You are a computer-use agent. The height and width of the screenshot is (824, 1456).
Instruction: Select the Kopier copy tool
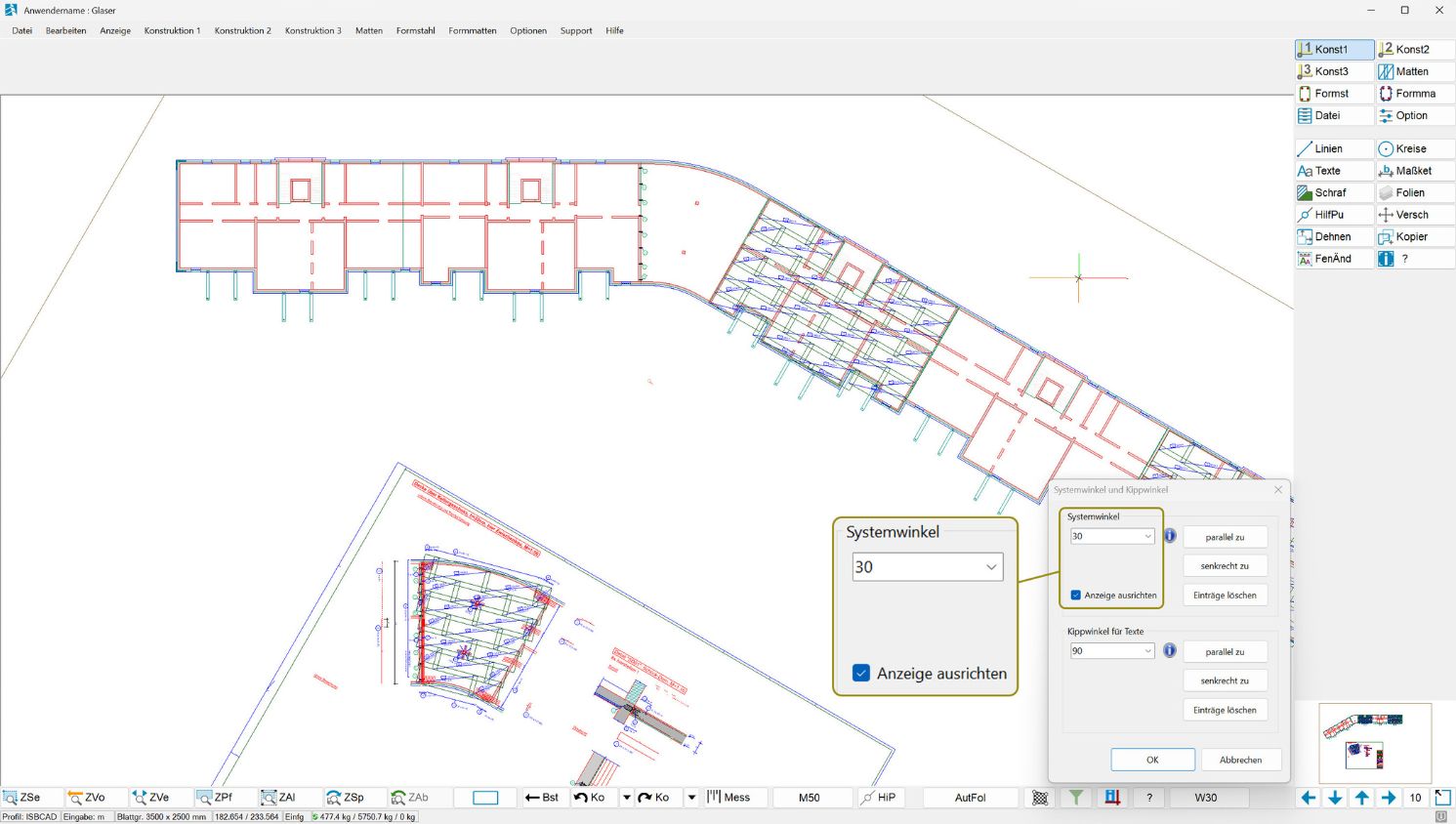tap(1414, 236)
